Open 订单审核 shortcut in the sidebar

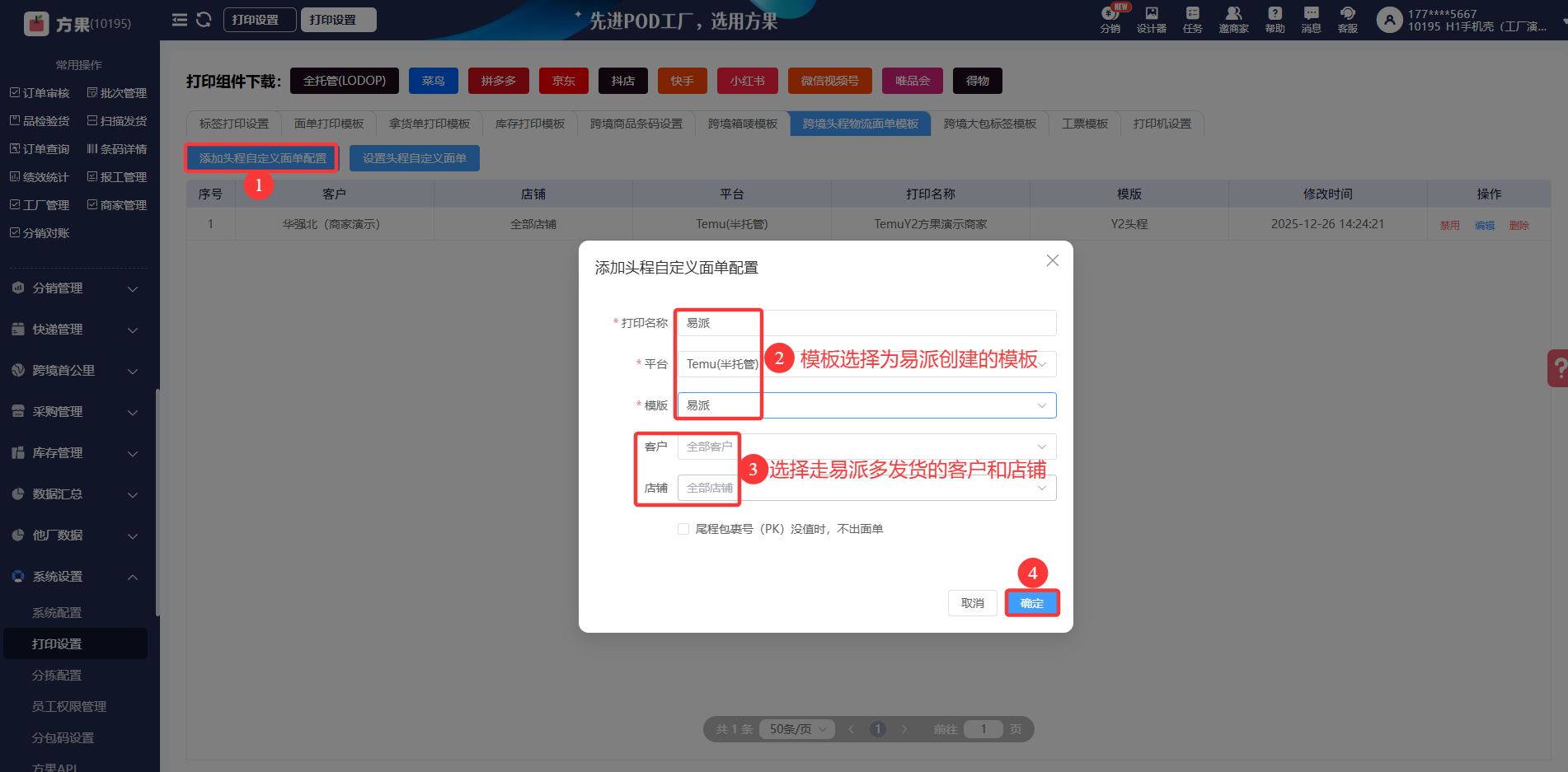(x=40, y=93)
